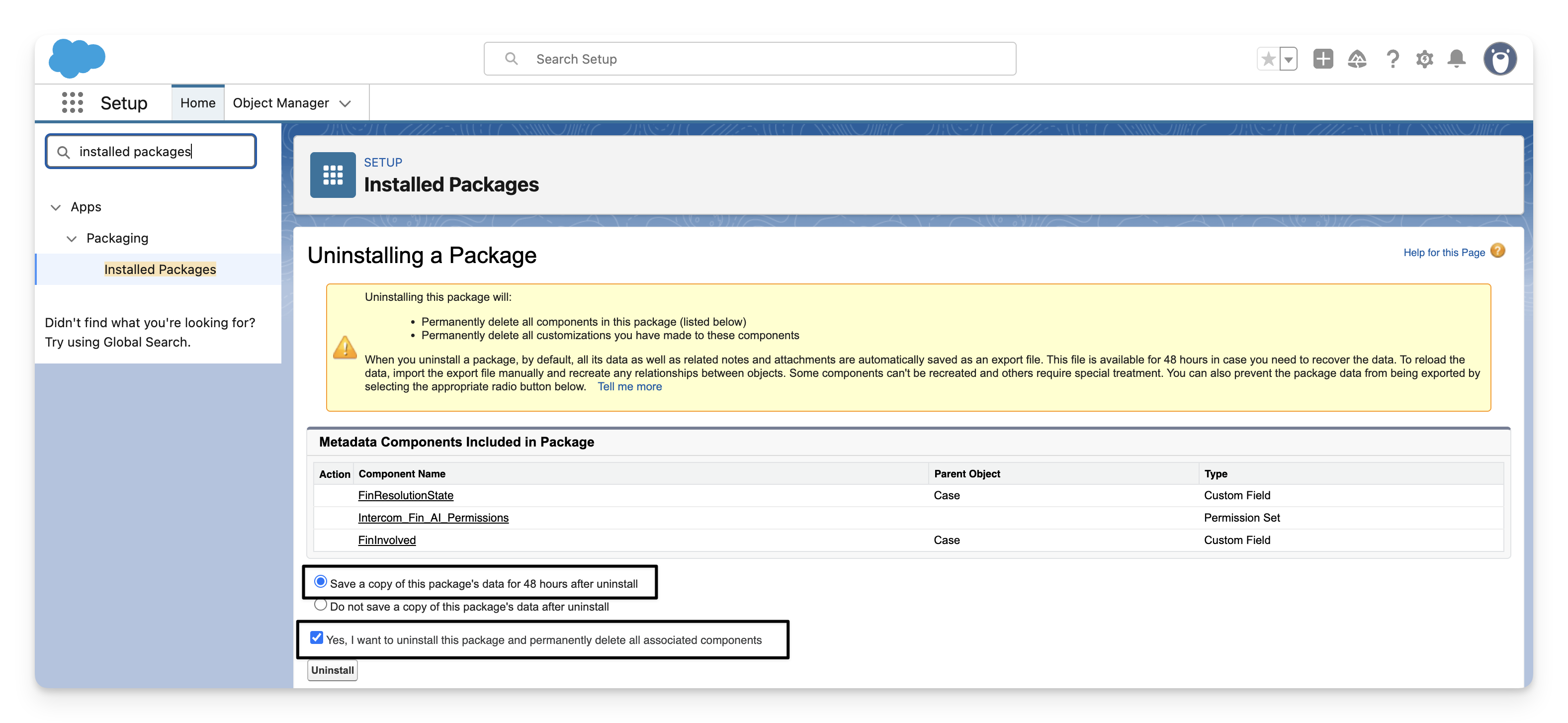Switch to the Home tab
Screen dimensions: 1568x723
tap(198, 103)
